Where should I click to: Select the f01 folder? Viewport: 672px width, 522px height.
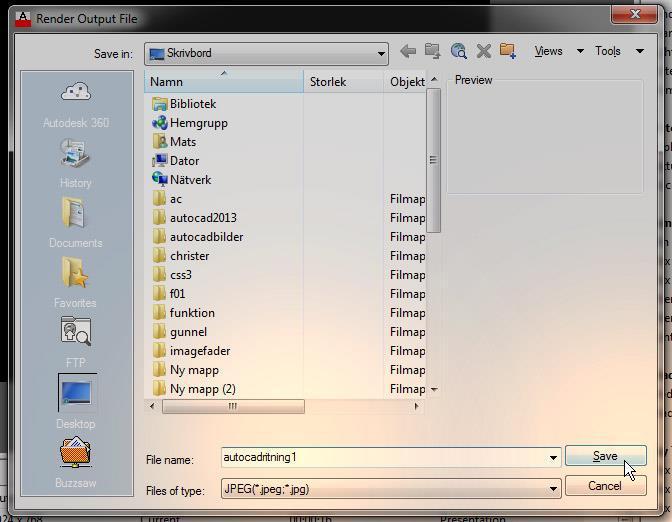pos(169,294)
